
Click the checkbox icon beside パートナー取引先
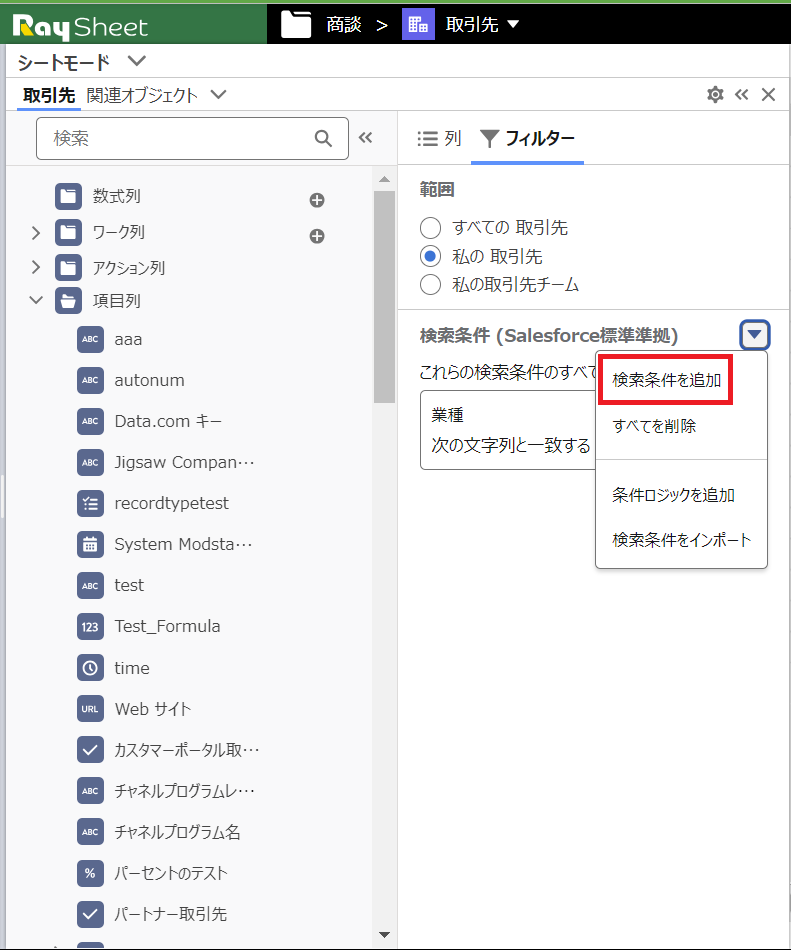(90, 914)
